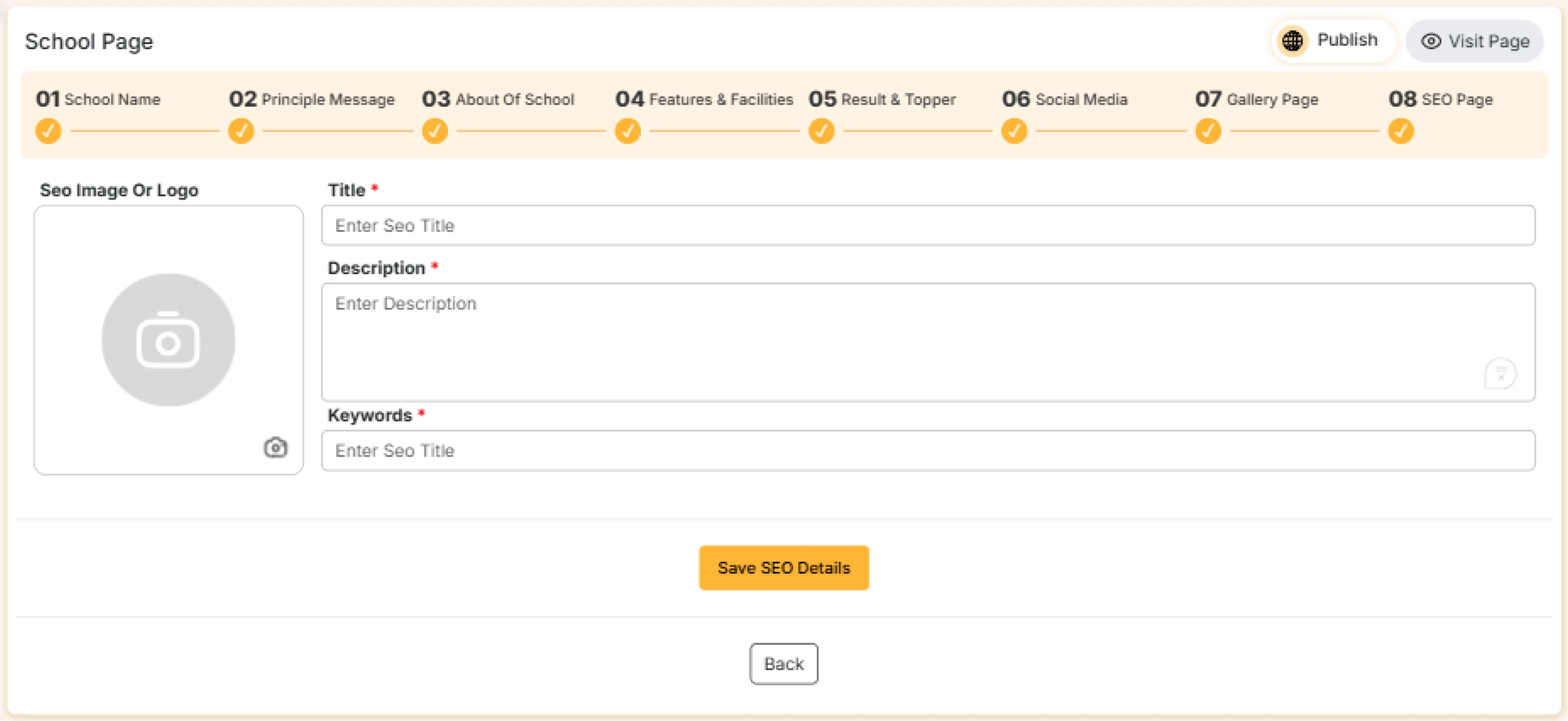
Task: Focus the Keywords input field
Action: (928, 451)
